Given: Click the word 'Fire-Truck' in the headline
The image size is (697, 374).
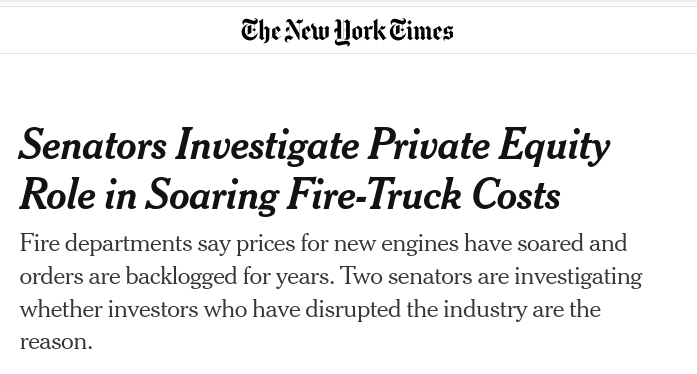Looking at the screenshot, I should point(374,194).
